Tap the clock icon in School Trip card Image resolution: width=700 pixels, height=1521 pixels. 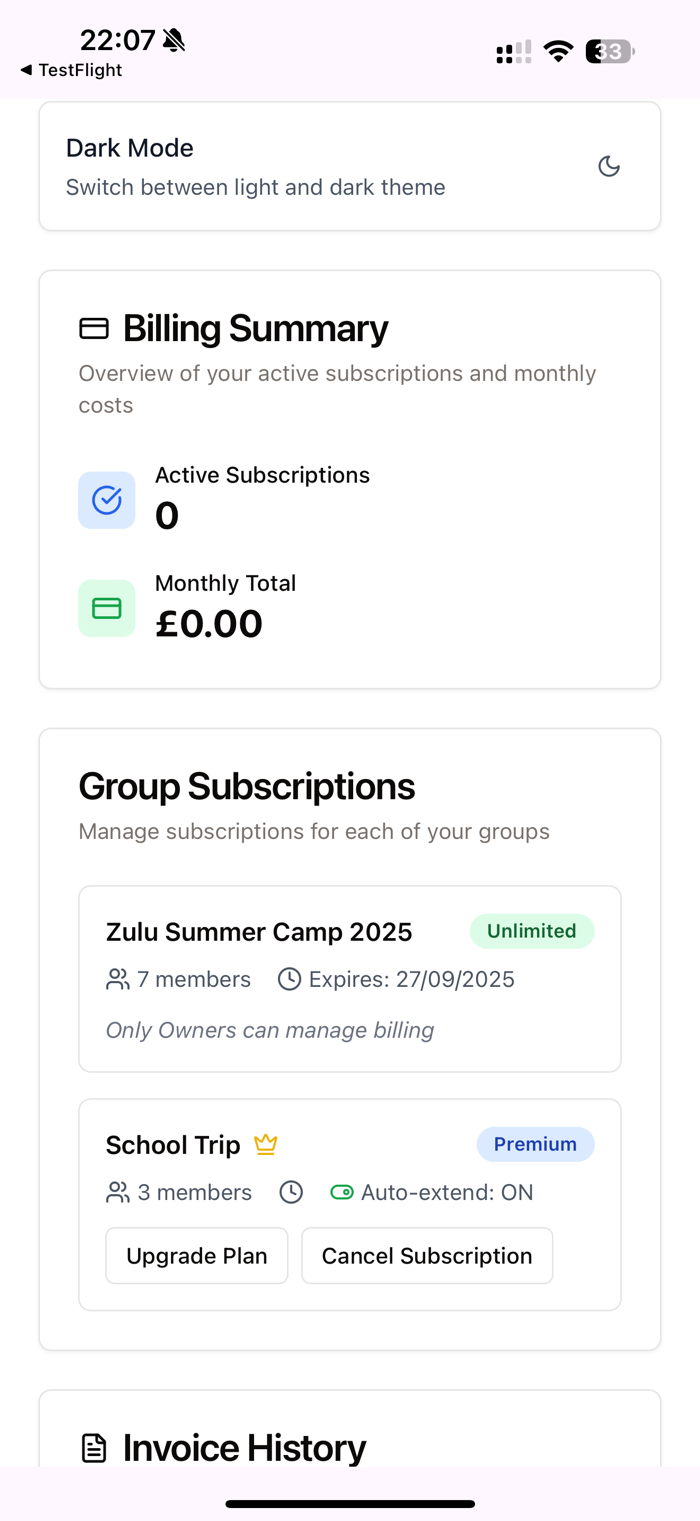[x=291, y=1192]
